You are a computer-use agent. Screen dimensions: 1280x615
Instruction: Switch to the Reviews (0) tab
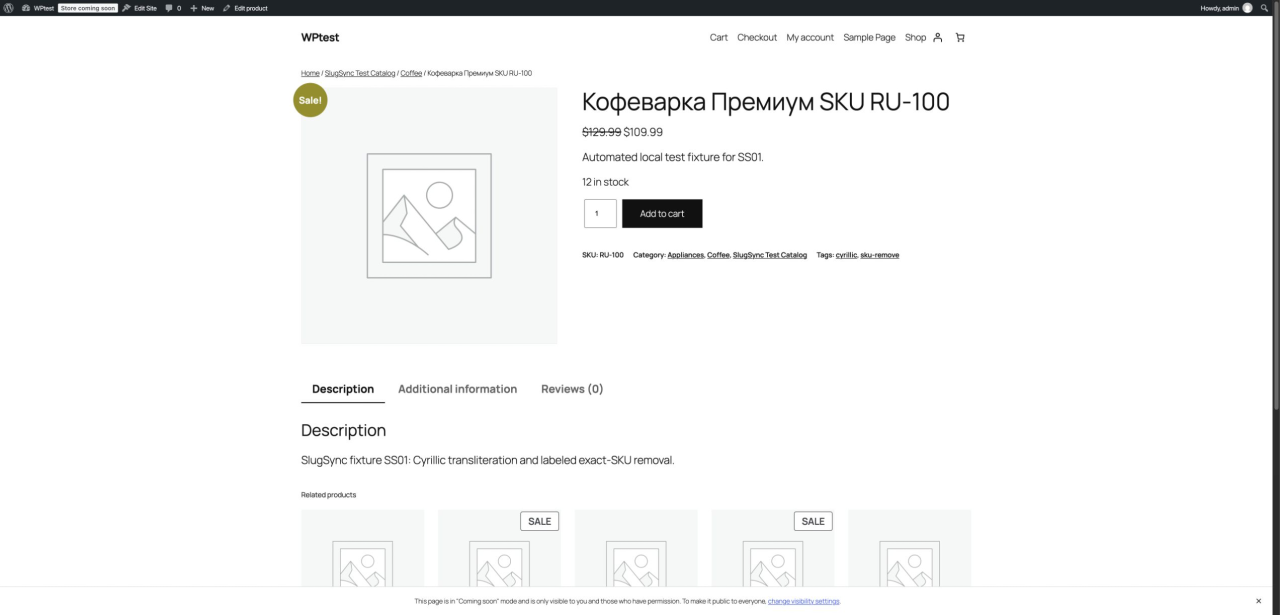572,389
